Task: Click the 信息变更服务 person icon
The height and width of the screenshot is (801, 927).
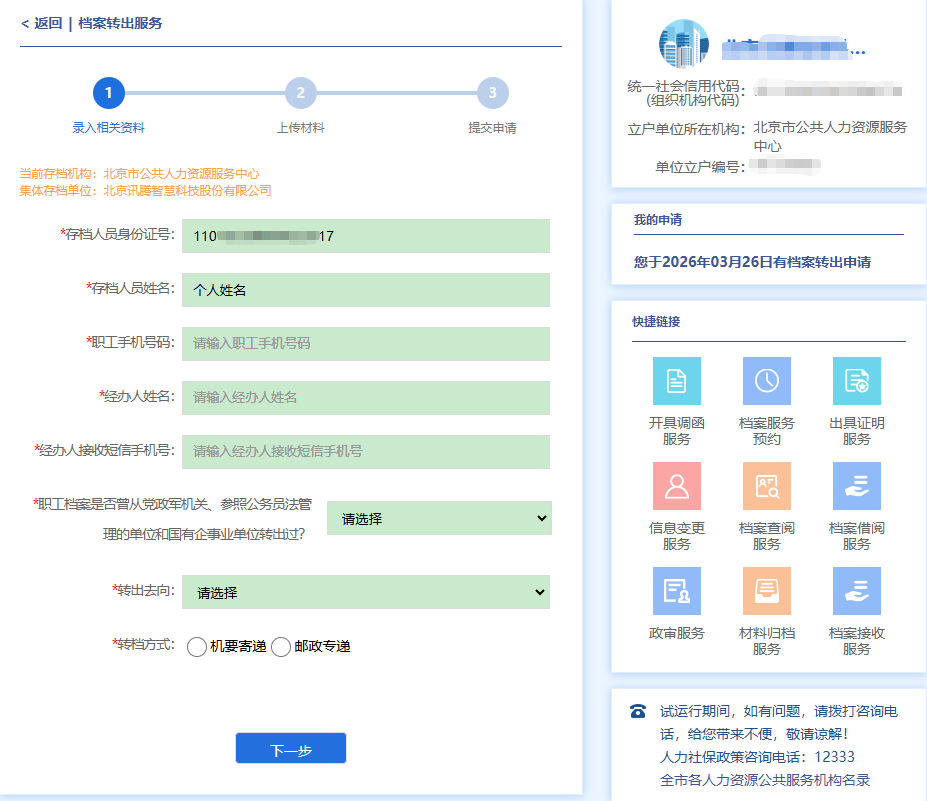Action: point(676,486)
